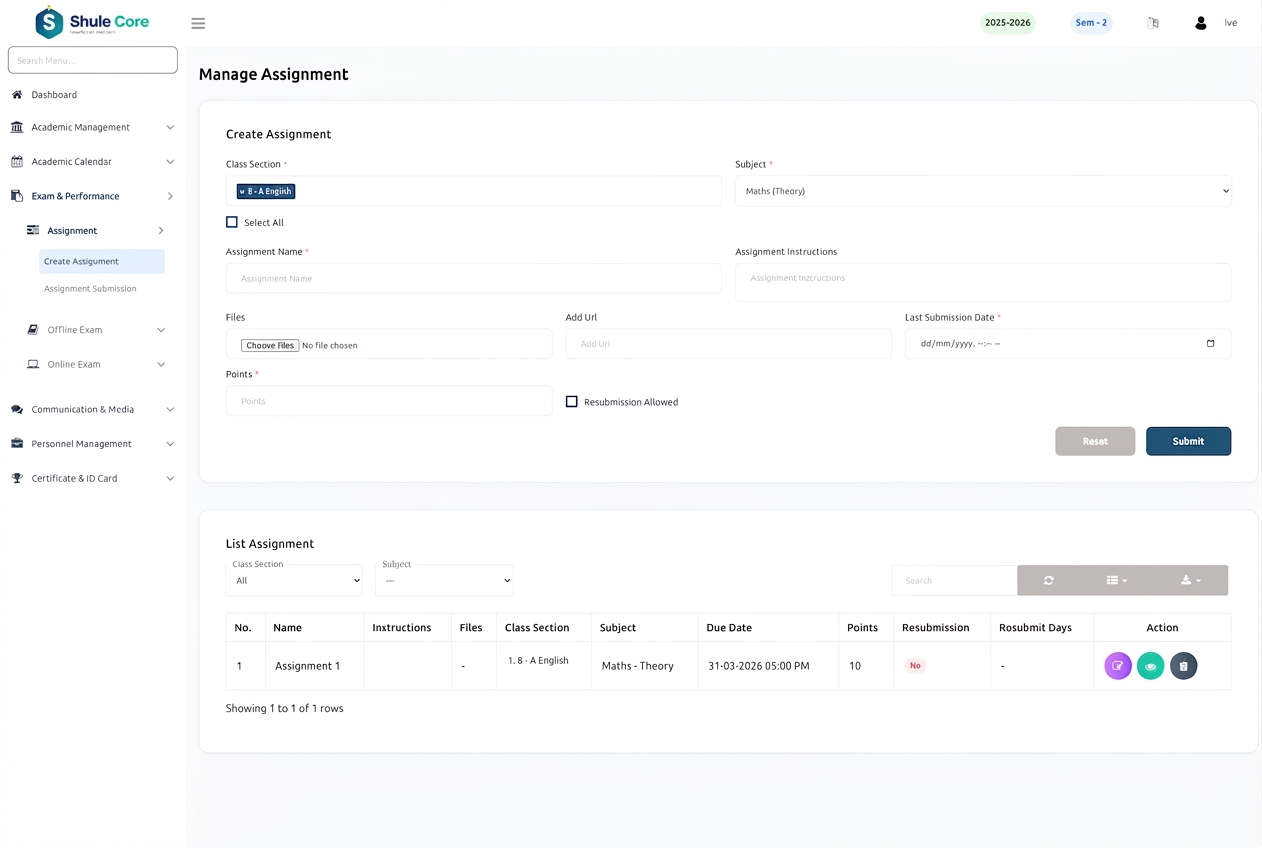
Task: Click the Dashboard home icon
Action: [17, 95]
